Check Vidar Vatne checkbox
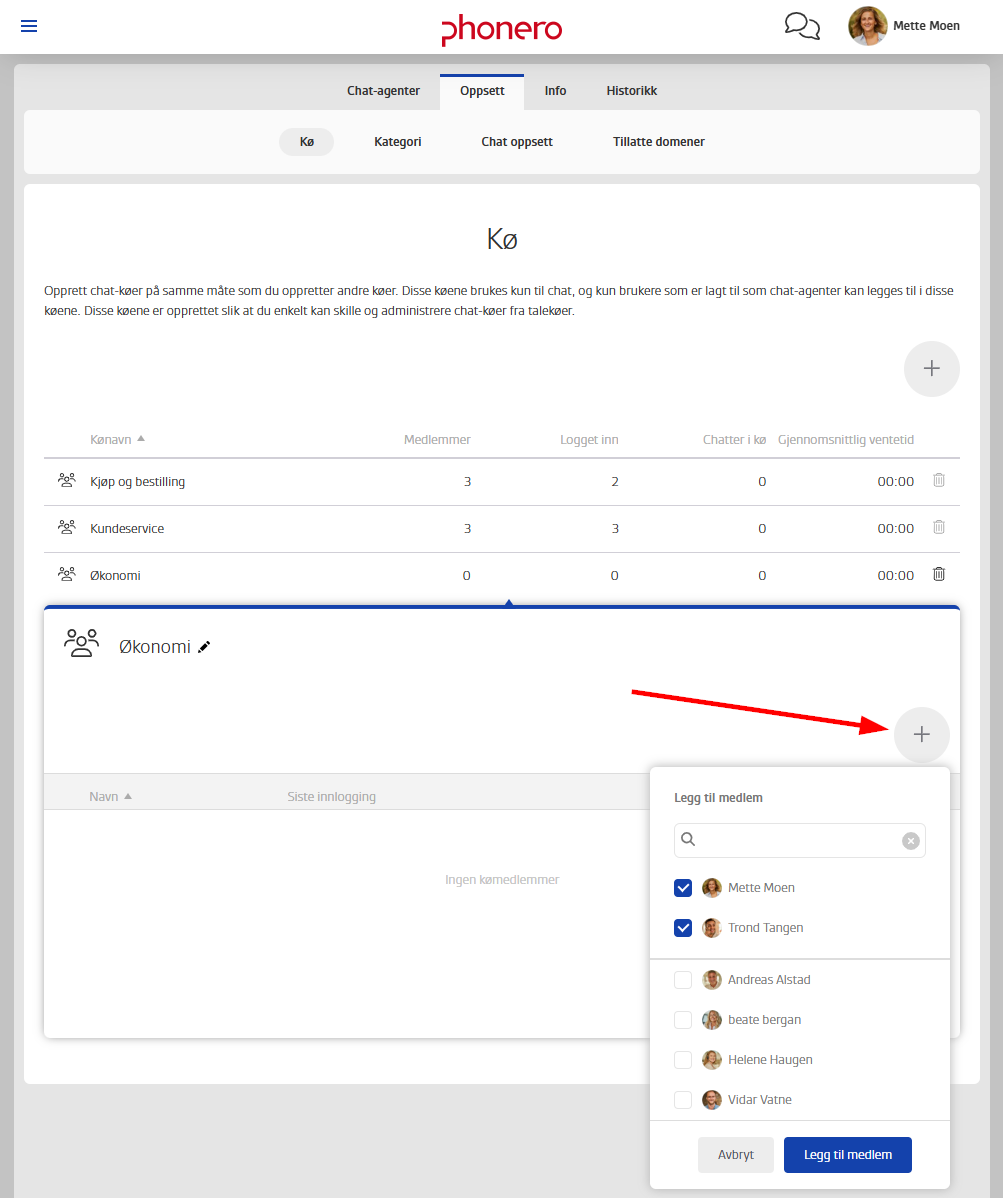Image resolution: width=1003 pixels, height=1198 pixels. tap(683, 1099)
